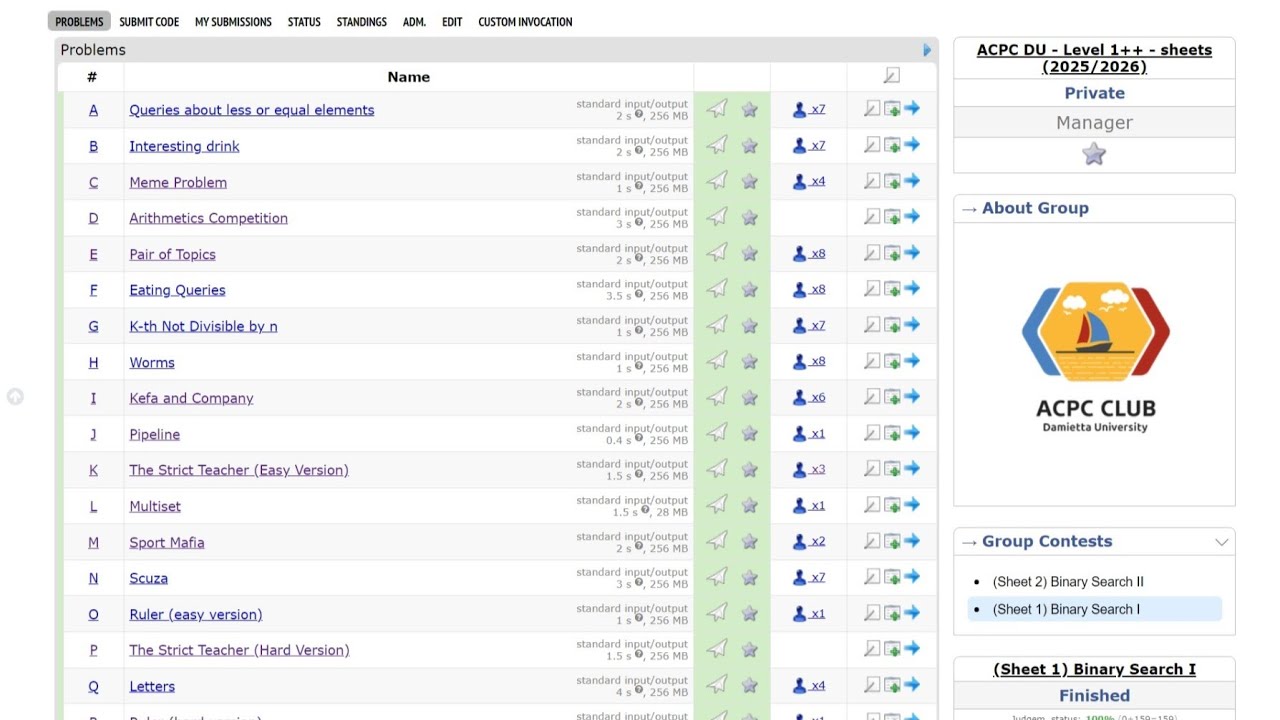Click scroll-to-top arrow icon at left edge
Screen dimensions: 1280x720
(15, 397)
